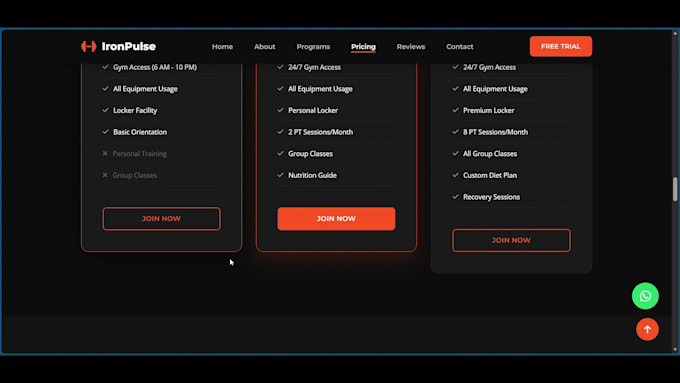
Task: Open the Contact nav link
Action: pyautogui.click(x=460, y=46)
